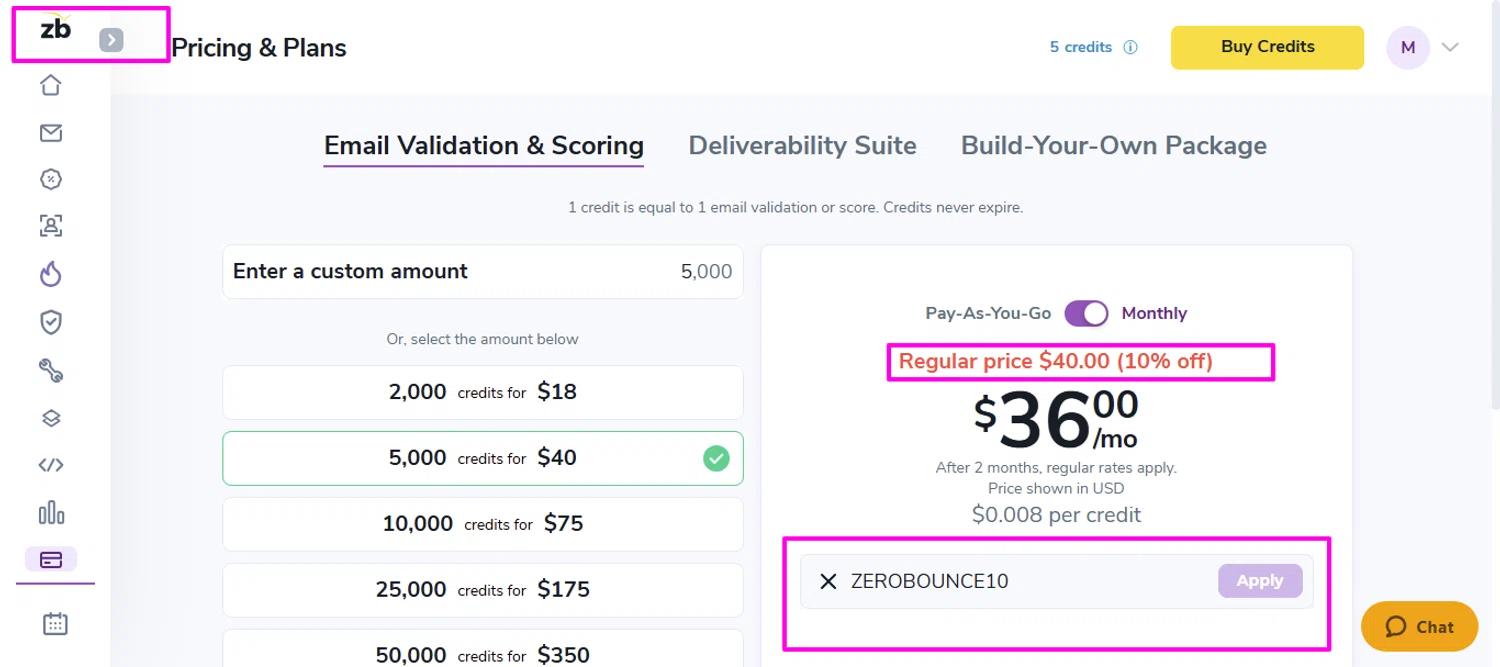This screenshot has width=1500, height=667.
Task: Open the Home icon in the sidebar
Action: point(51,85)
